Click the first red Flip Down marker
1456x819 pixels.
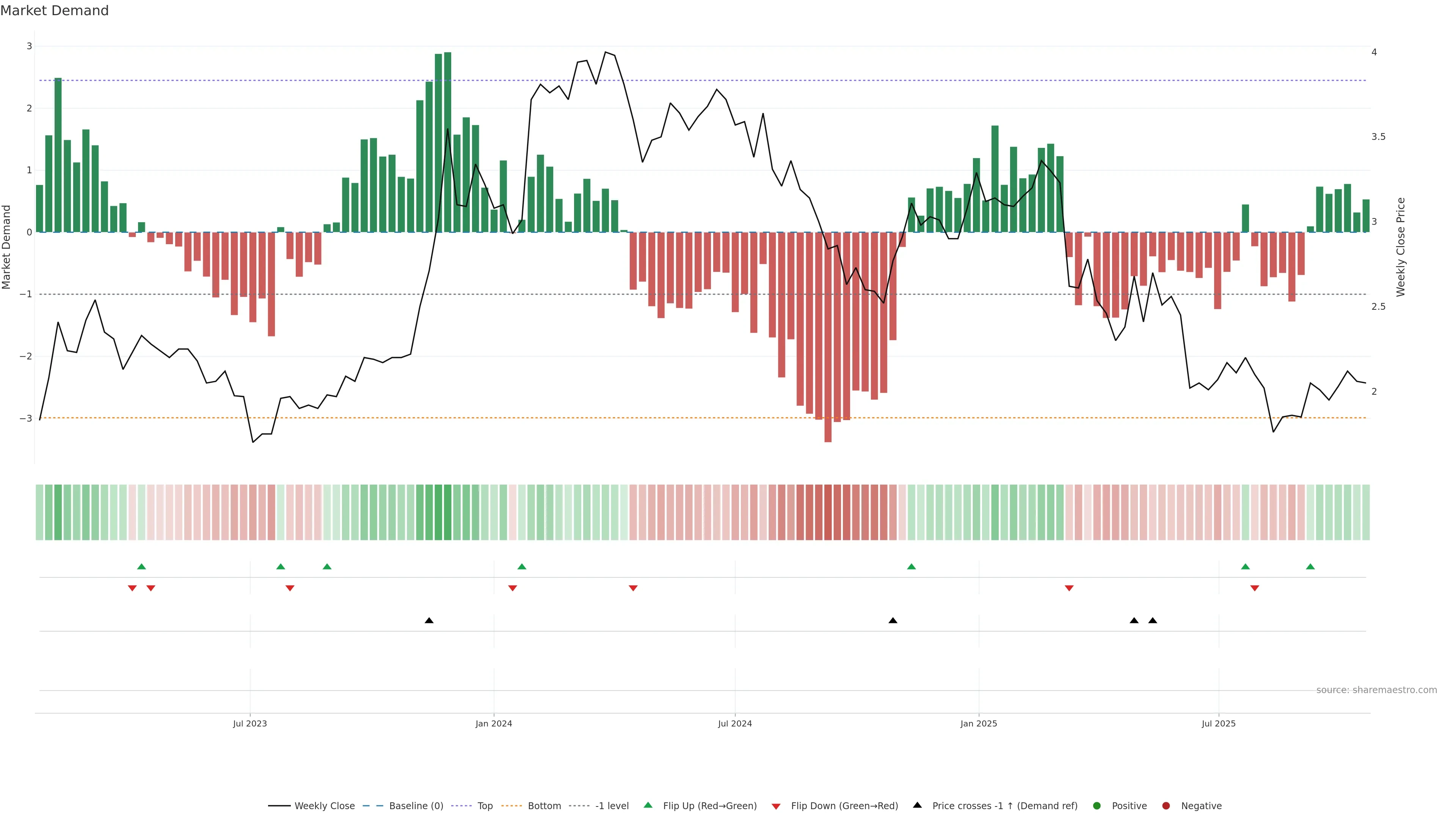click(132, 588)
